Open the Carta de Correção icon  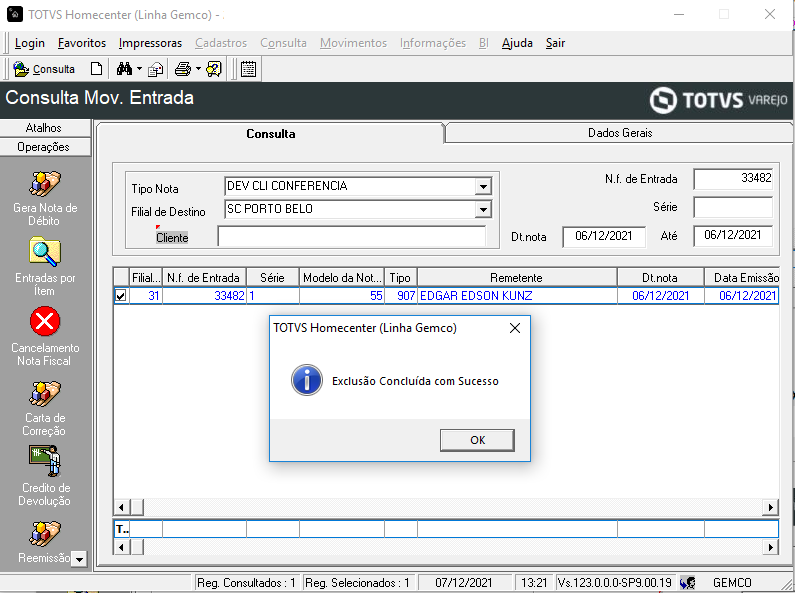45,394
